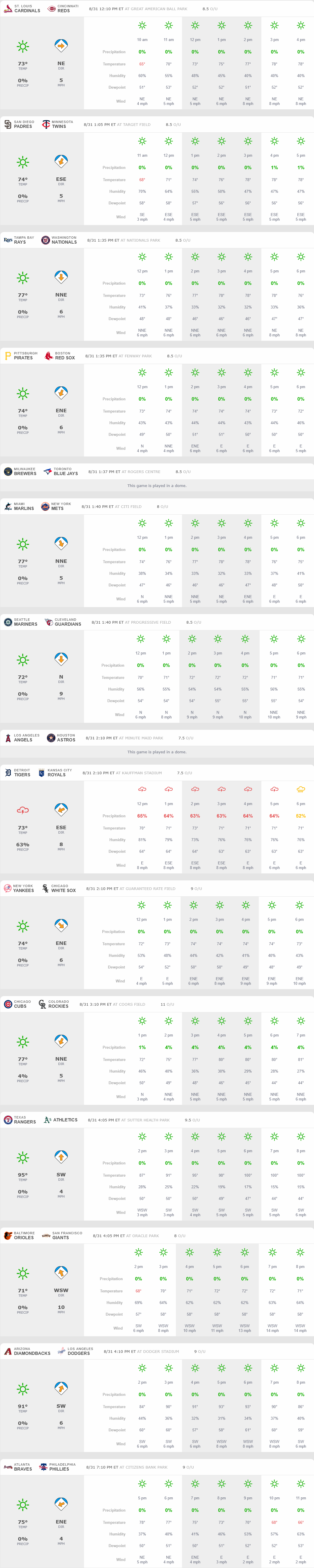Click the San Francisco Giants logo

pos(46,1235)
